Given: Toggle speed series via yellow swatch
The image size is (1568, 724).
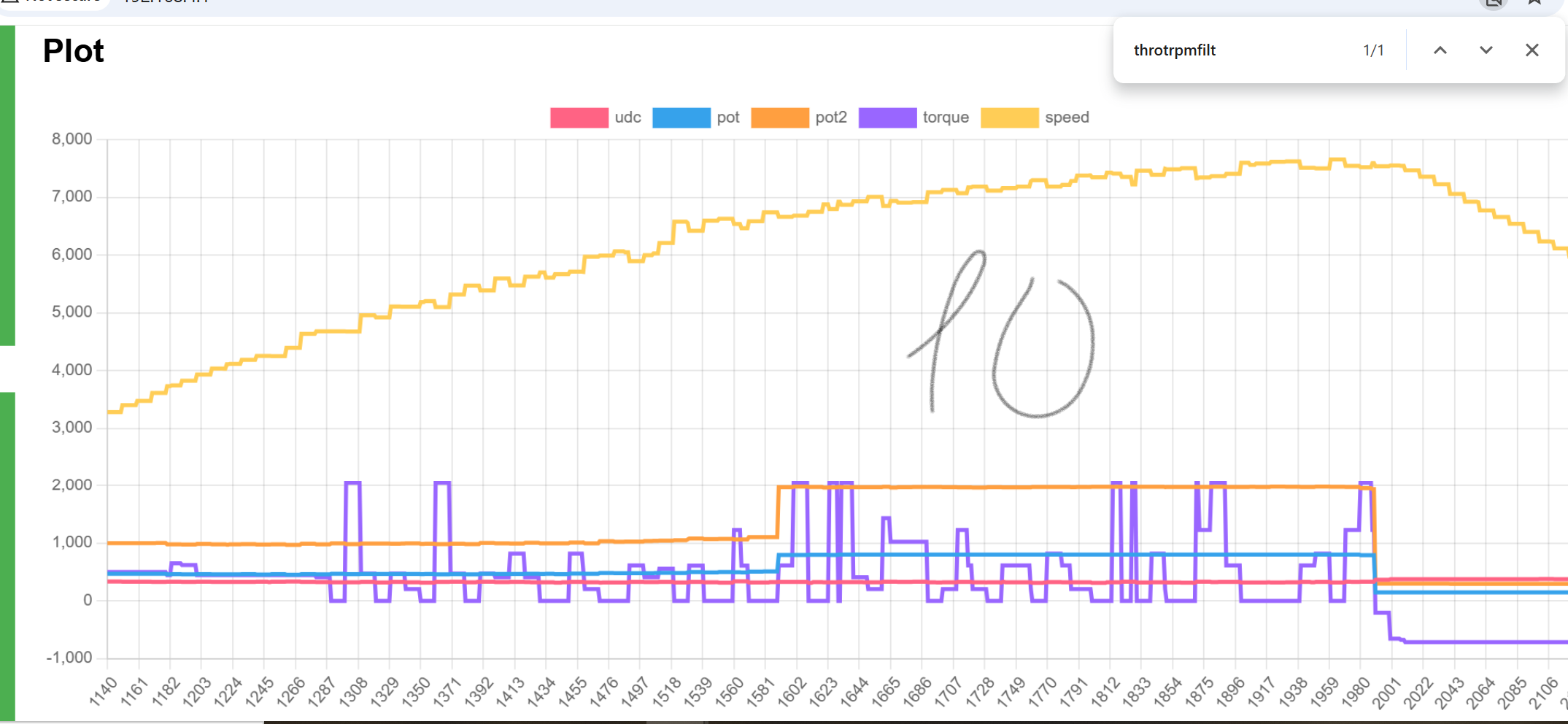Looking at the screenshot, I should click(x=1009, y=118).
